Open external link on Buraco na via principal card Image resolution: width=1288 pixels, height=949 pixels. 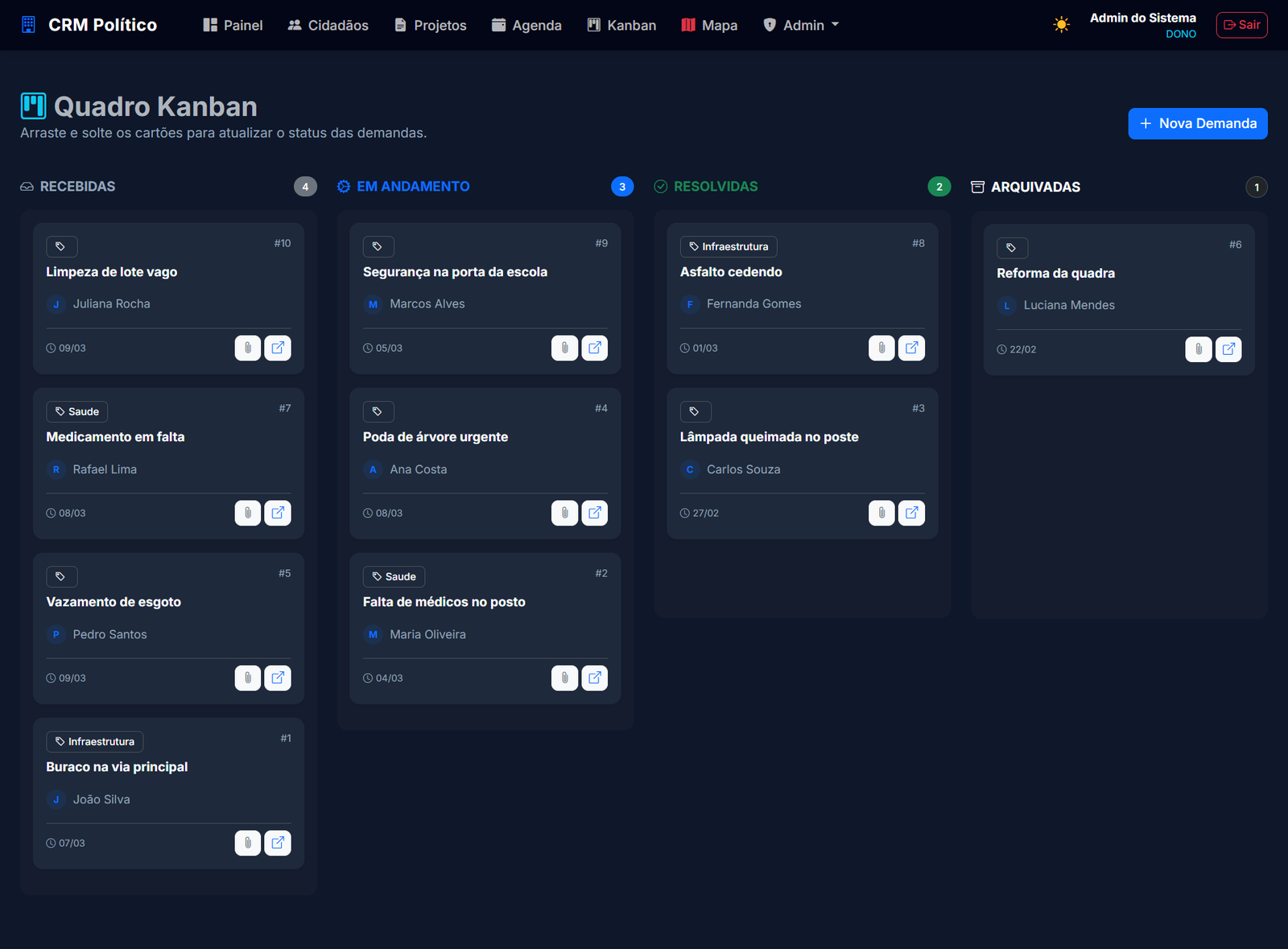pyautogui.click(x=278, y=843)
